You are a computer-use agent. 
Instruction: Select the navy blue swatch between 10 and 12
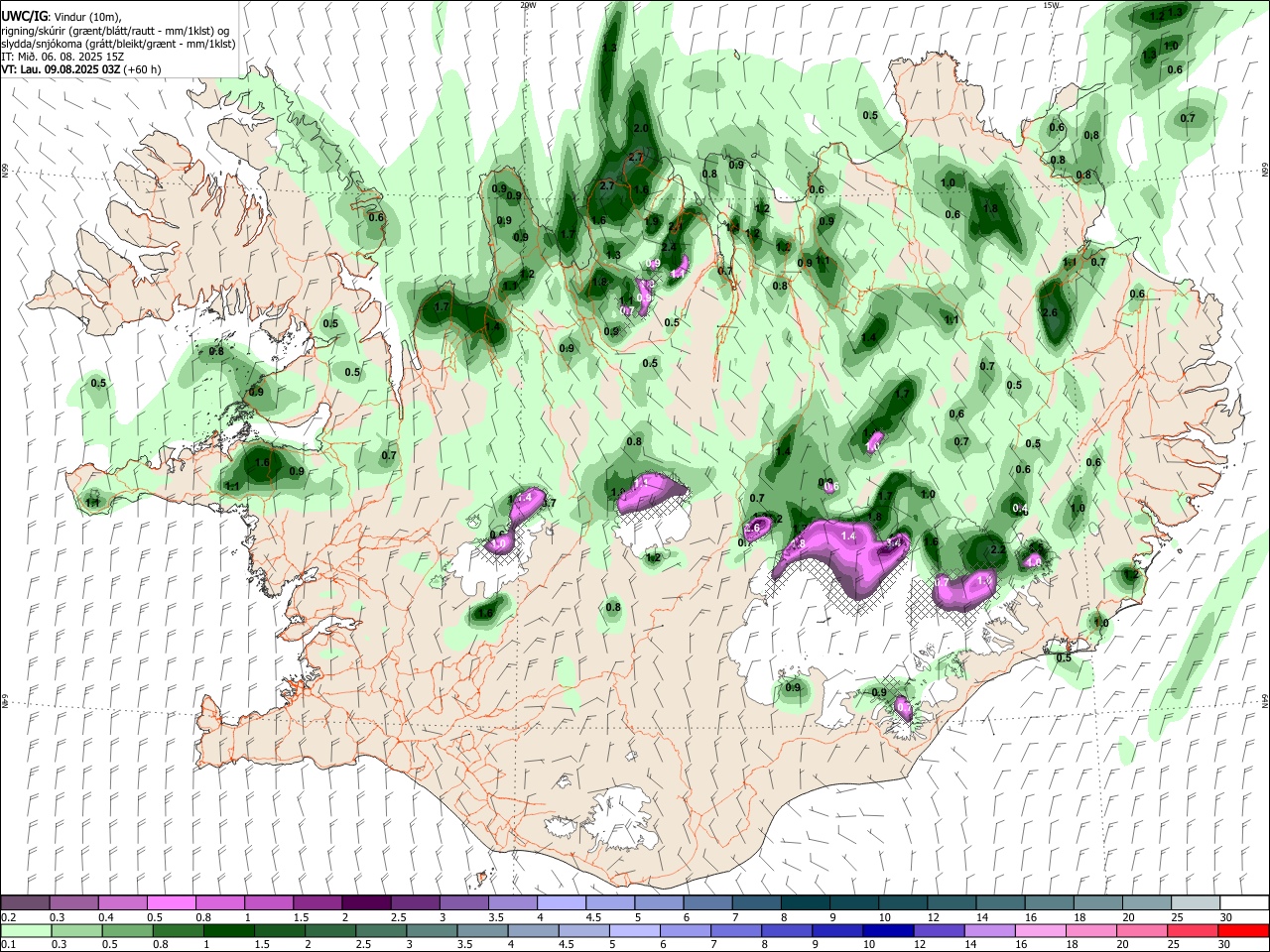coord(887,930)
